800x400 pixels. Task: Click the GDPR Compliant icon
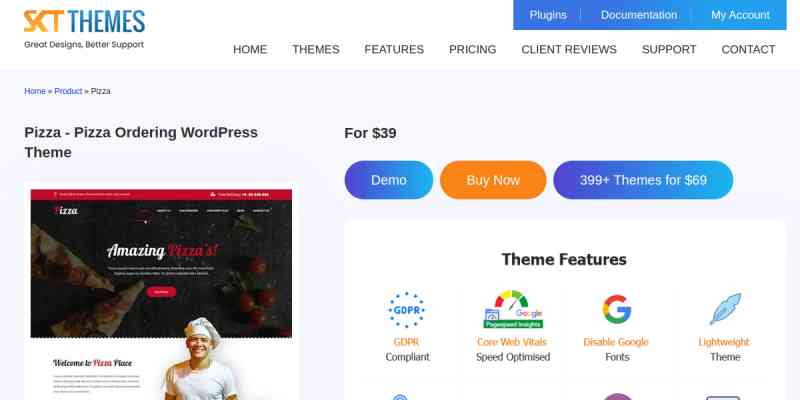pos(407,310)
